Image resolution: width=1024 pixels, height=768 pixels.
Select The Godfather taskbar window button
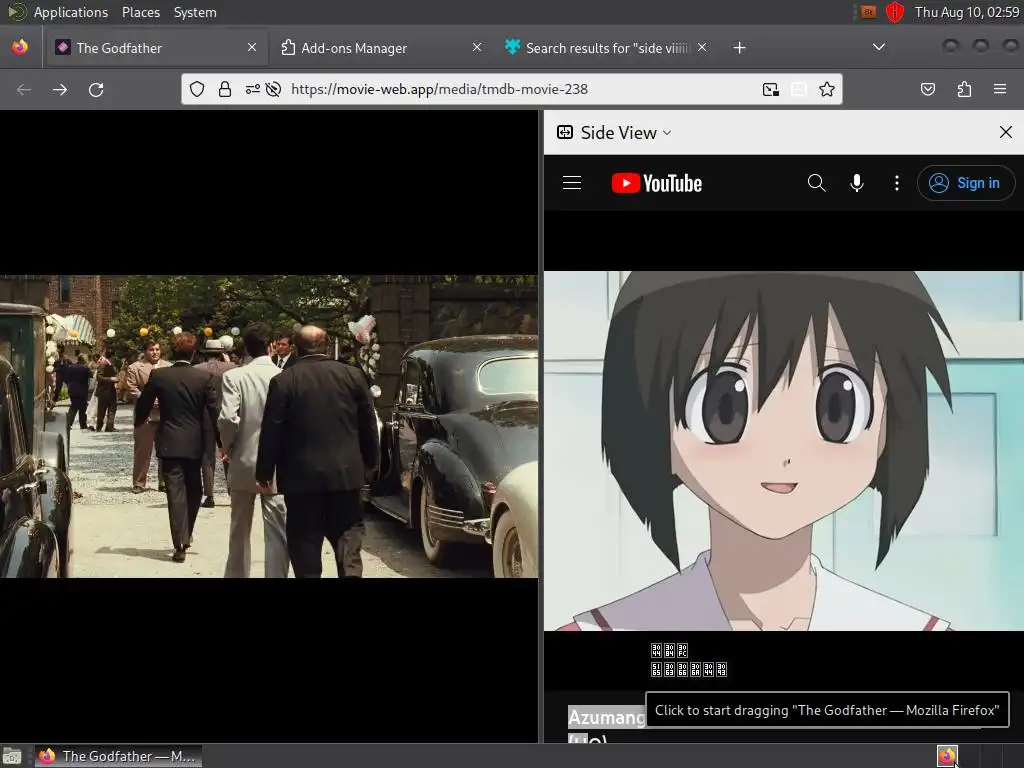[x=118, y=756]
